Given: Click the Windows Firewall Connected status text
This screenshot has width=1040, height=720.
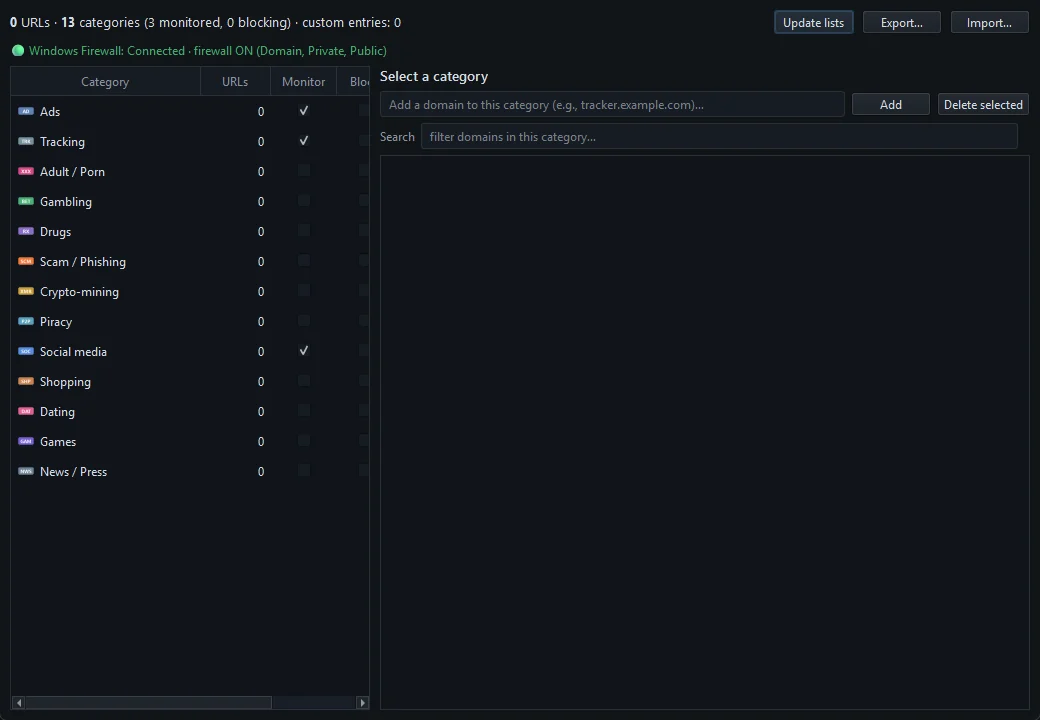Looking at the screenshot, I should pos(208,50).
